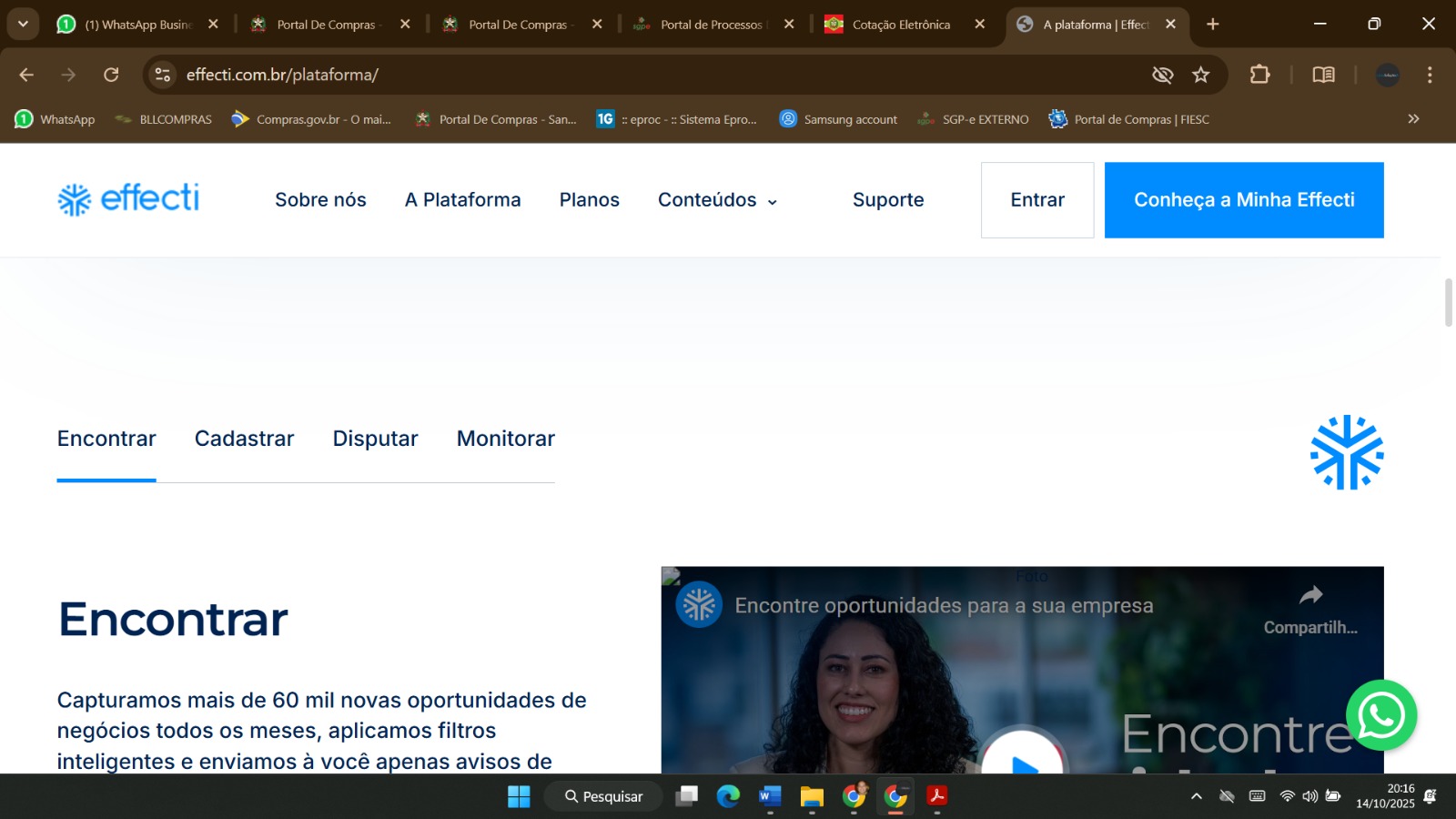
Task: Click the floating WhatsApp chat icon
Action: (x=1381, y=715)
